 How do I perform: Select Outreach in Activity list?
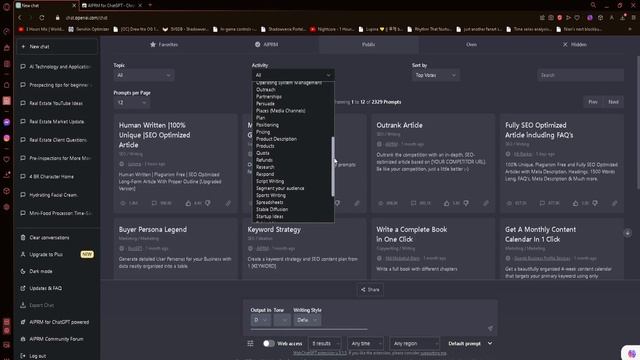pos(266,89)
